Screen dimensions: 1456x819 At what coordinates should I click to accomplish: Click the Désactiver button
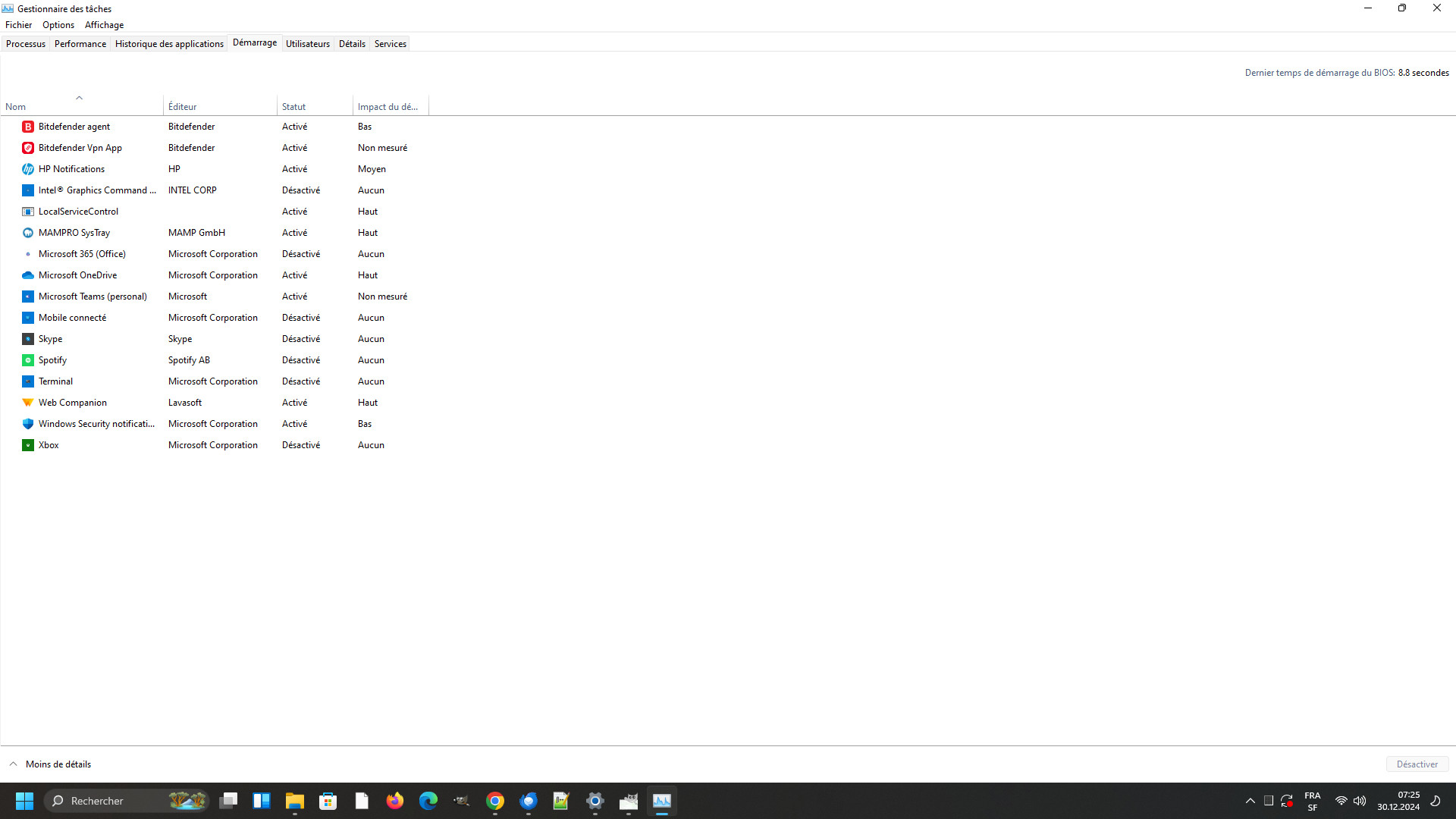(1417, 764)
